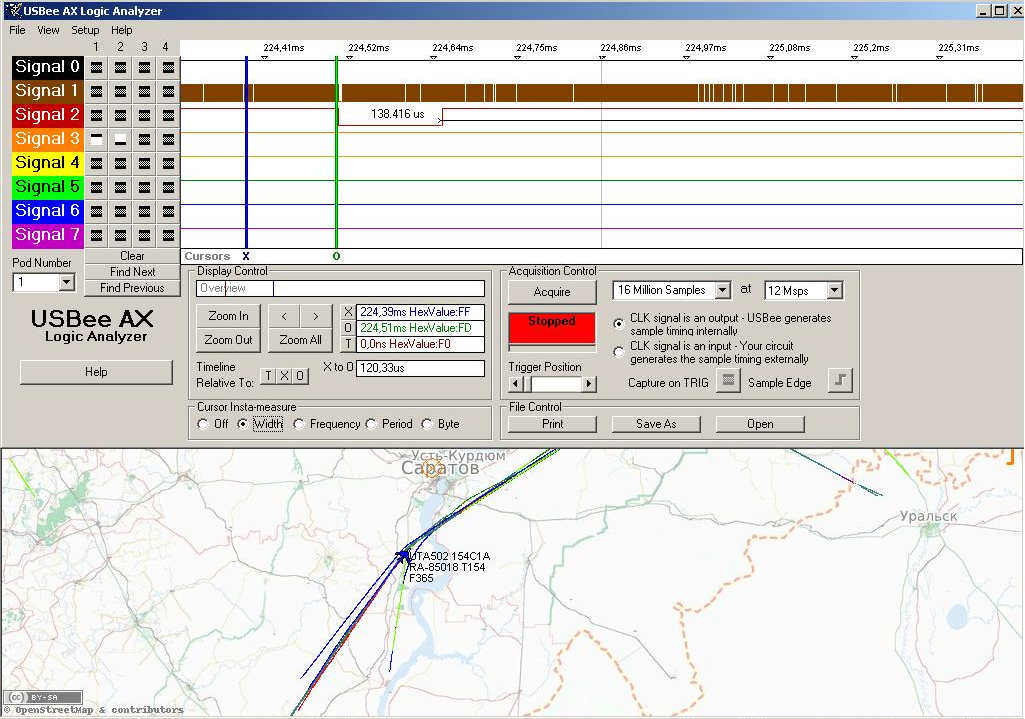The height and width of the screenshot is (719, 1025).
Task: Click Signal 3 trigger column 3 icon
Action: click(x=144, y=139)
